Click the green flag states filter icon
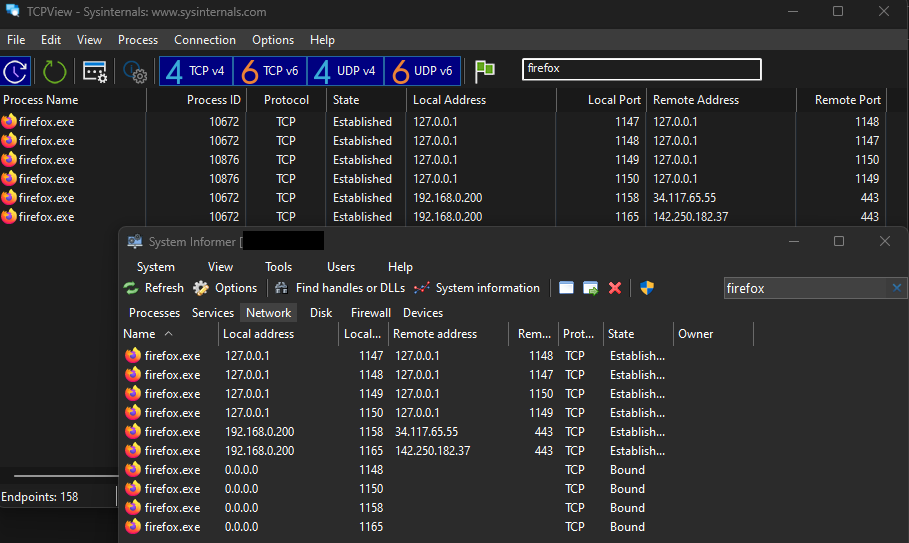 coord(485,69)
